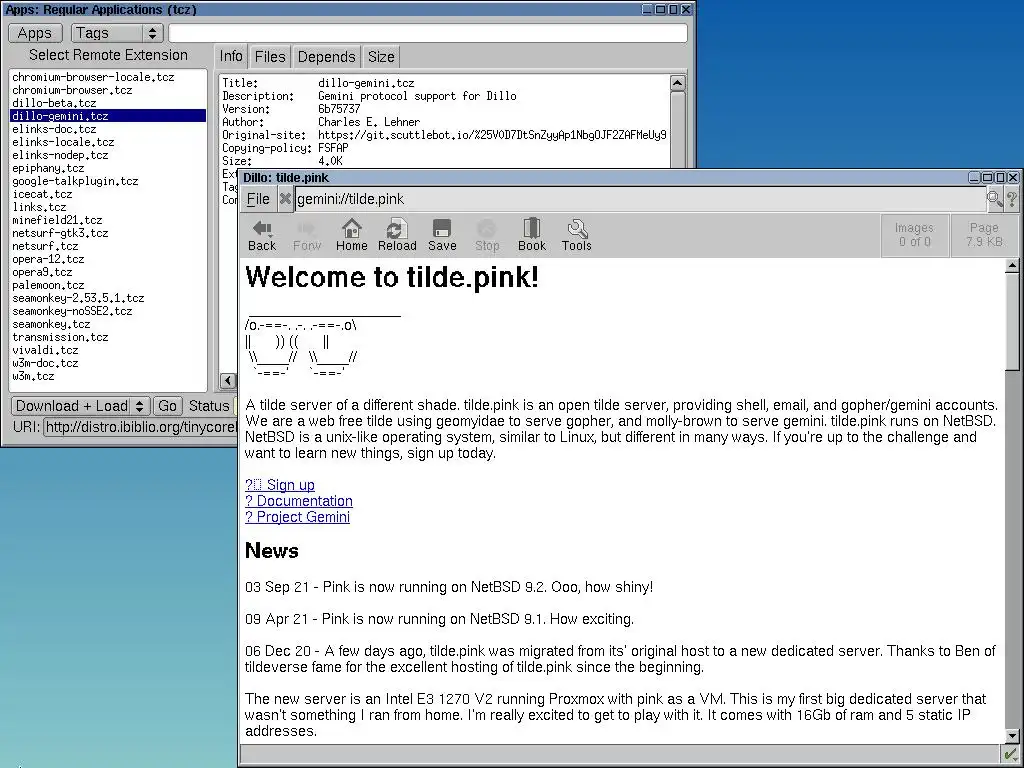Click the help question mark icon in Dillo
Image resolution: width=1024 pixels, height=768 pixels.
point(1012,199)
